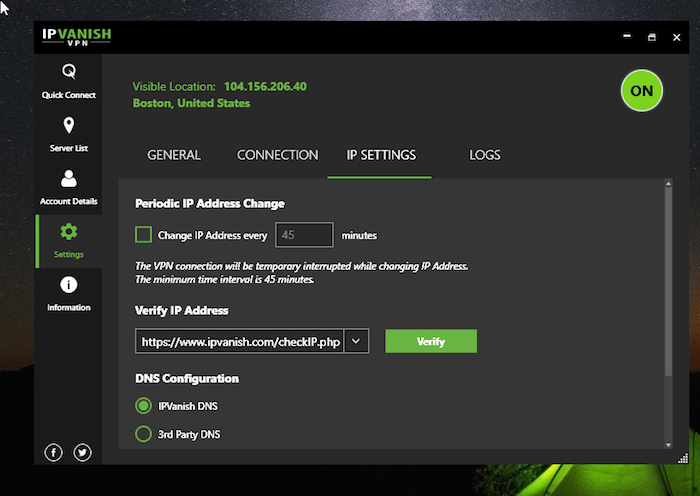
Task: Select the 3rd Party DNS radio option
Action: [x=143, y=433]
